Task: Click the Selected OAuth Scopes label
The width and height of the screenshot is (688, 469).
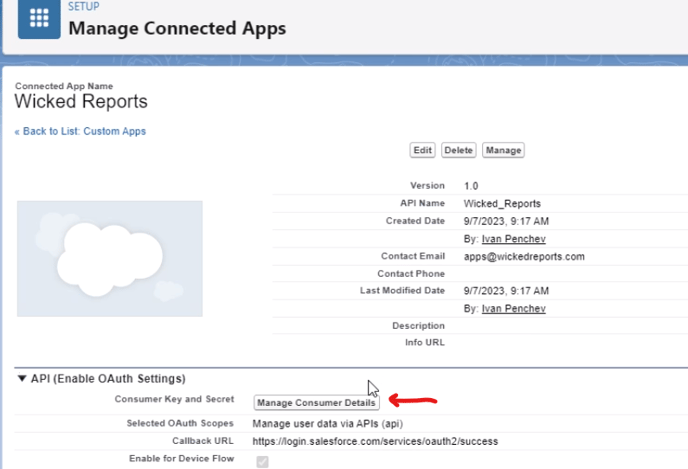Action: click(x=180, y=423)
